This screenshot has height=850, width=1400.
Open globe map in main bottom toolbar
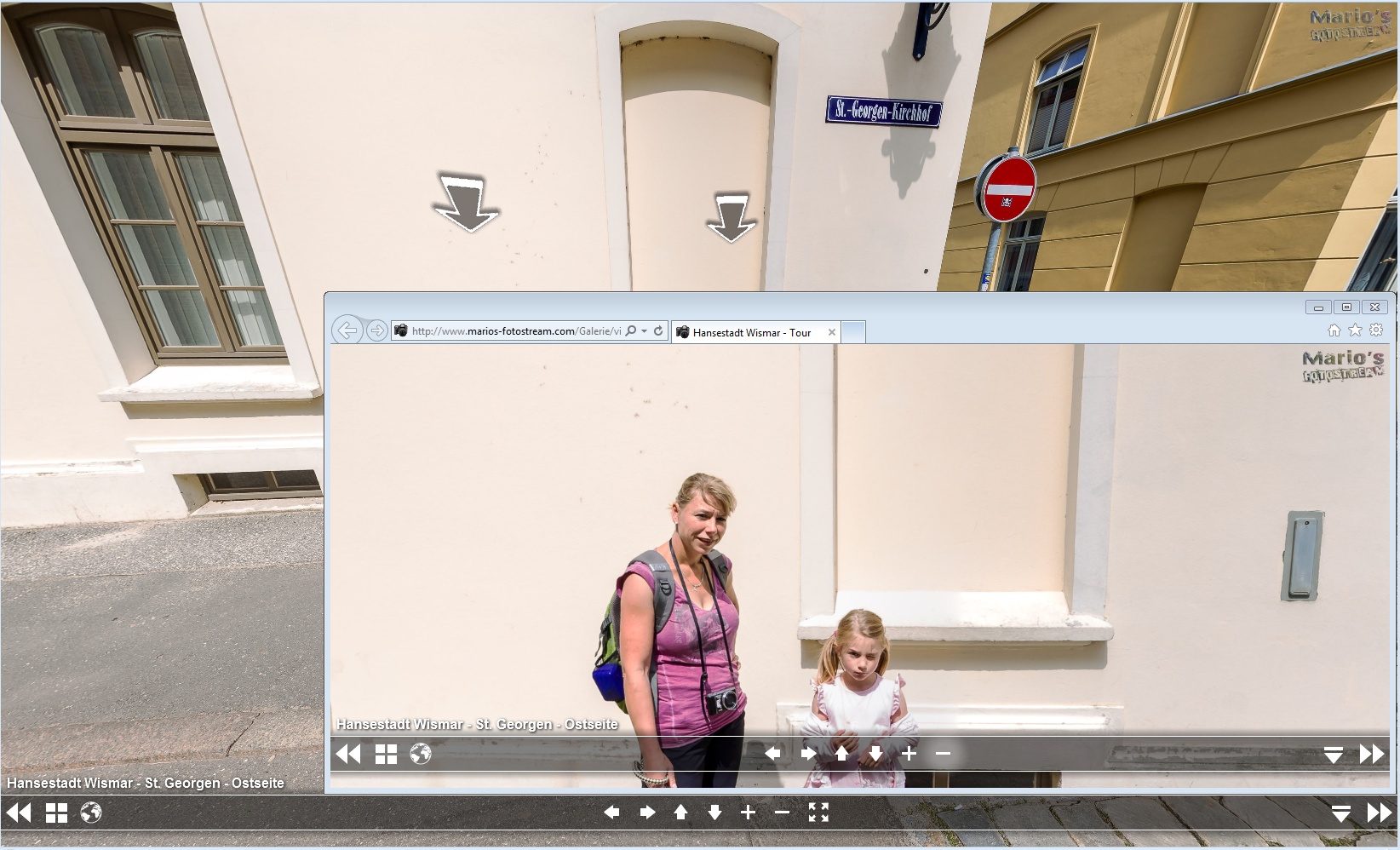(91, 813)
